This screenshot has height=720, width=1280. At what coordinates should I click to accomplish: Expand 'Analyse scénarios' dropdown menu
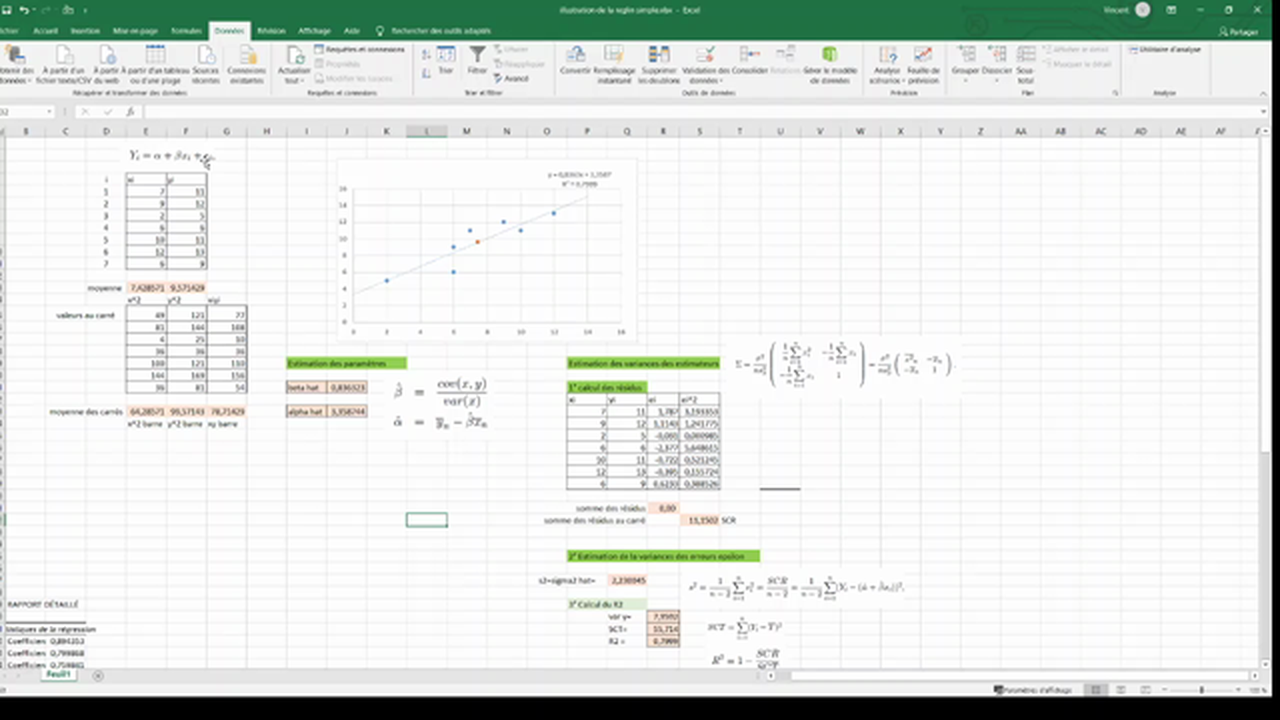(886, 64)
